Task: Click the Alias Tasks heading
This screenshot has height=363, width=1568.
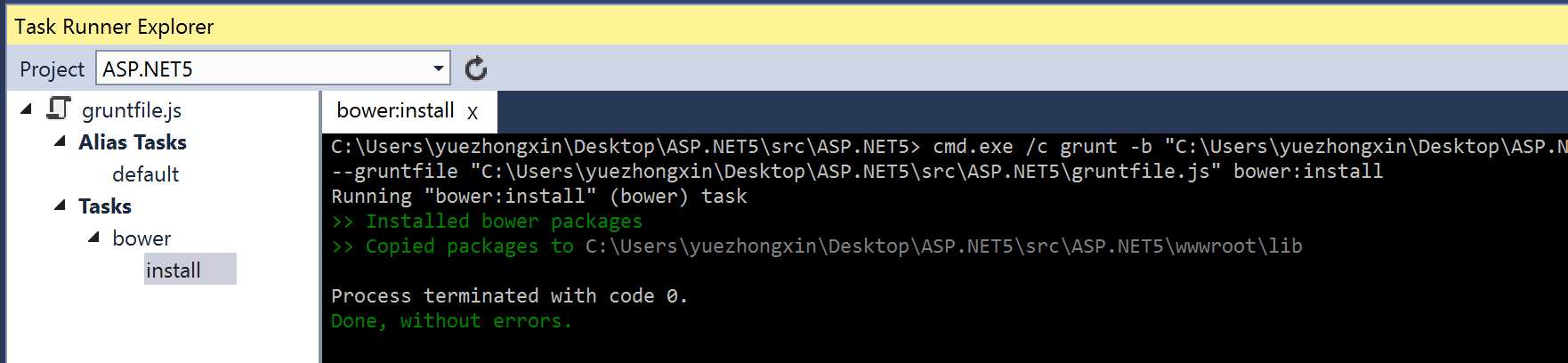Action: click(x=133, y=142)
